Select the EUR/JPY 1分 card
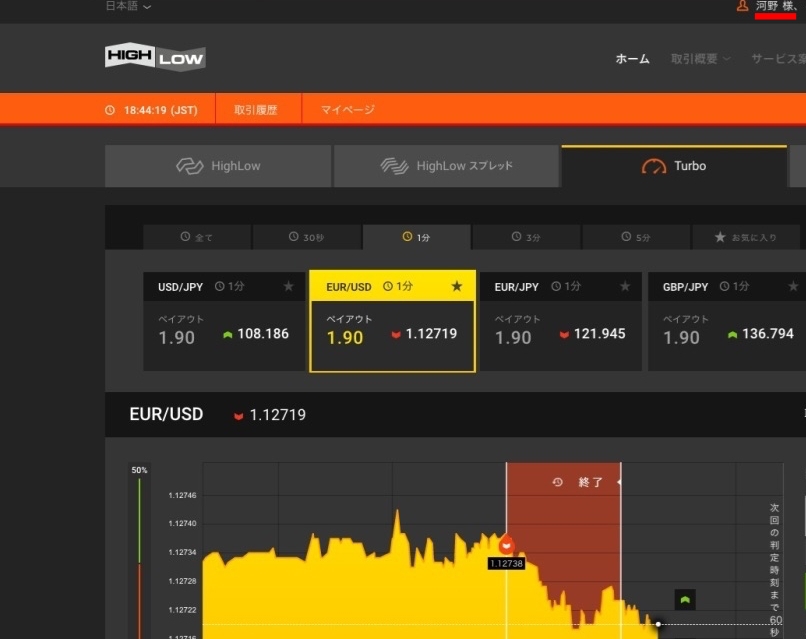Viewport: 806px width, 639px height. click(x=561, y=321)
